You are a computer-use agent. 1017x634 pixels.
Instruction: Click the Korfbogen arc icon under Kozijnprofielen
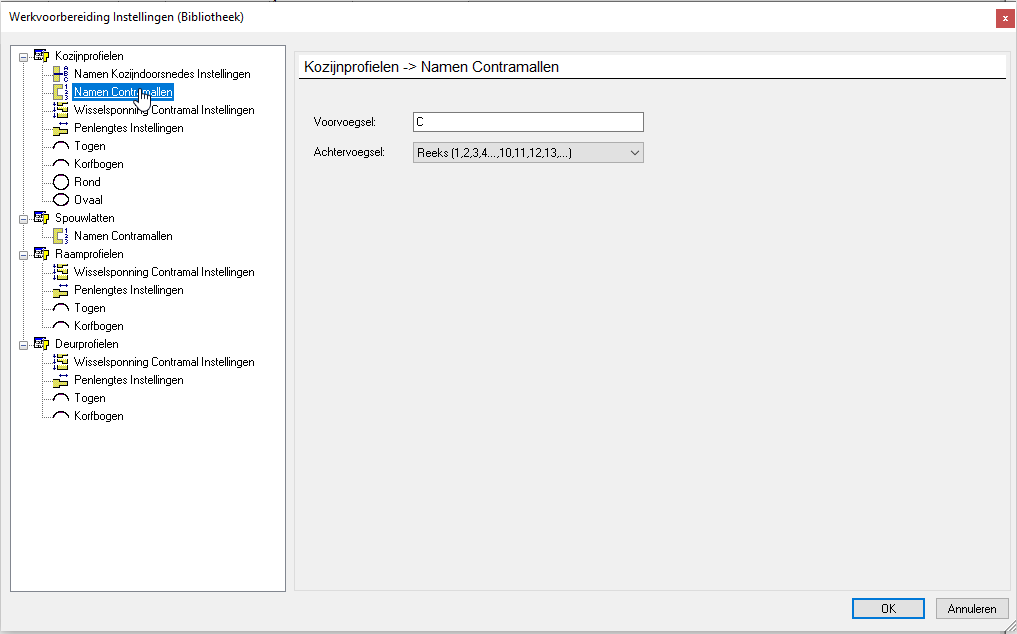pyautogui.click(x=60, y=163)
